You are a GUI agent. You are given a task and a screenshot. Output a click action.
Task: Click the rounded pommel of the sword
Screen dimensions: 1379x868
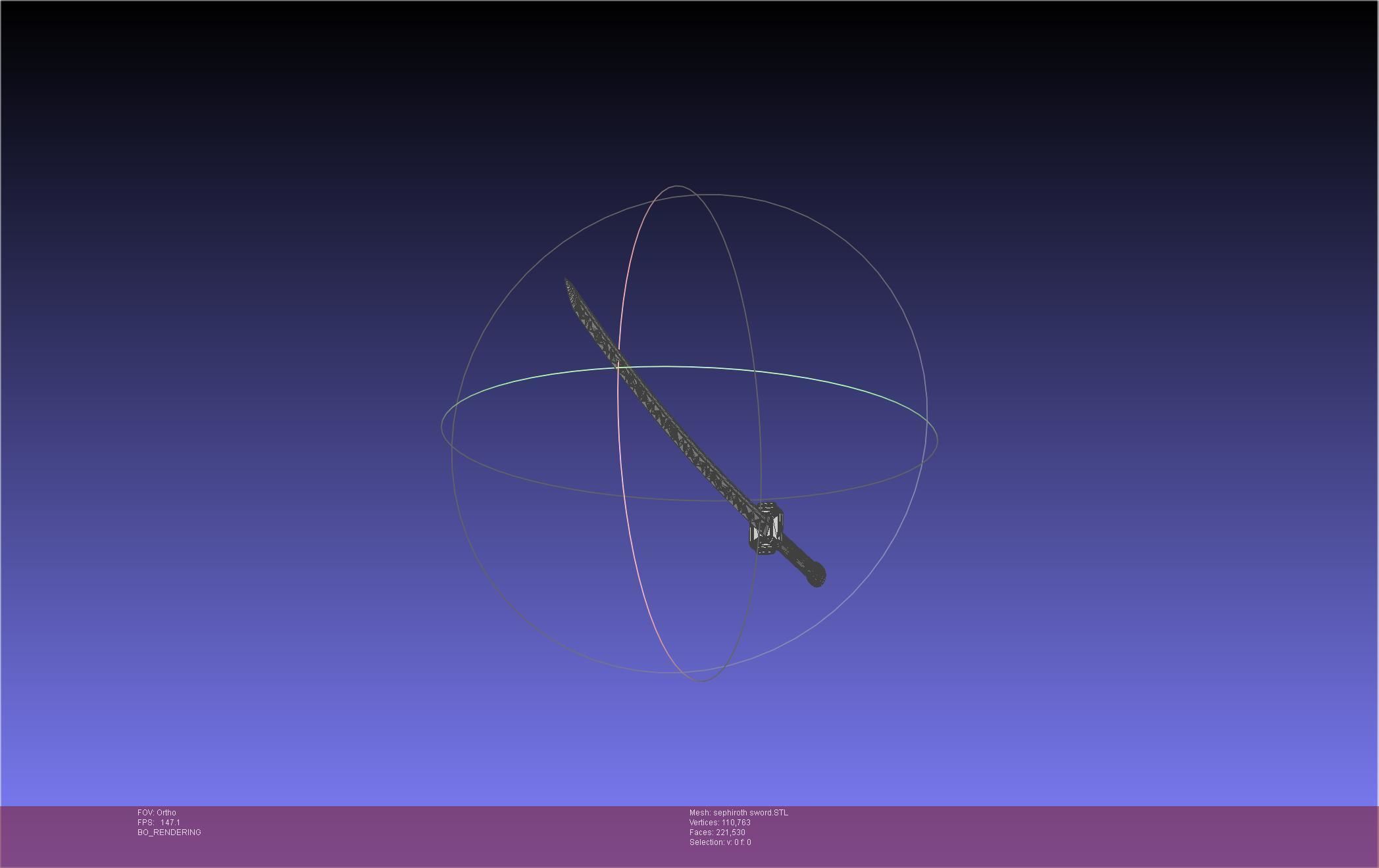coord(816,575)
